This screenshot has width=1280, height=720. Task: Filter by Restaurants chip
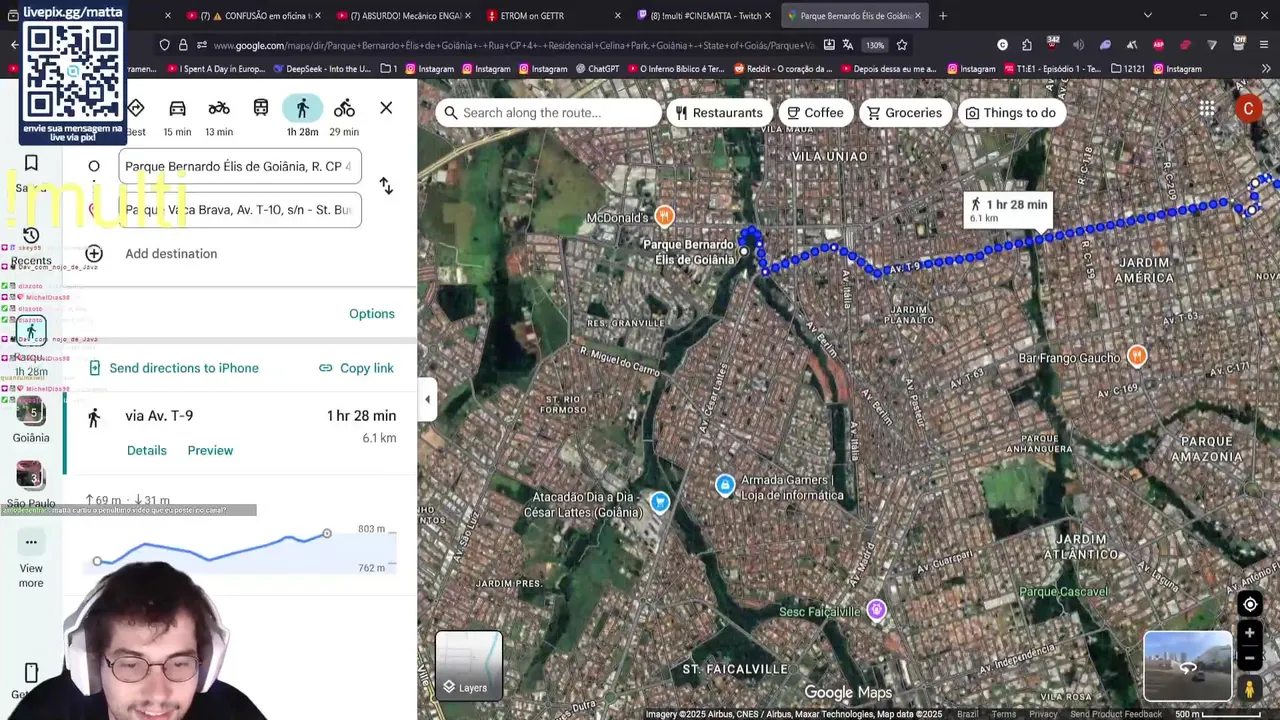[x=719, y=113]
